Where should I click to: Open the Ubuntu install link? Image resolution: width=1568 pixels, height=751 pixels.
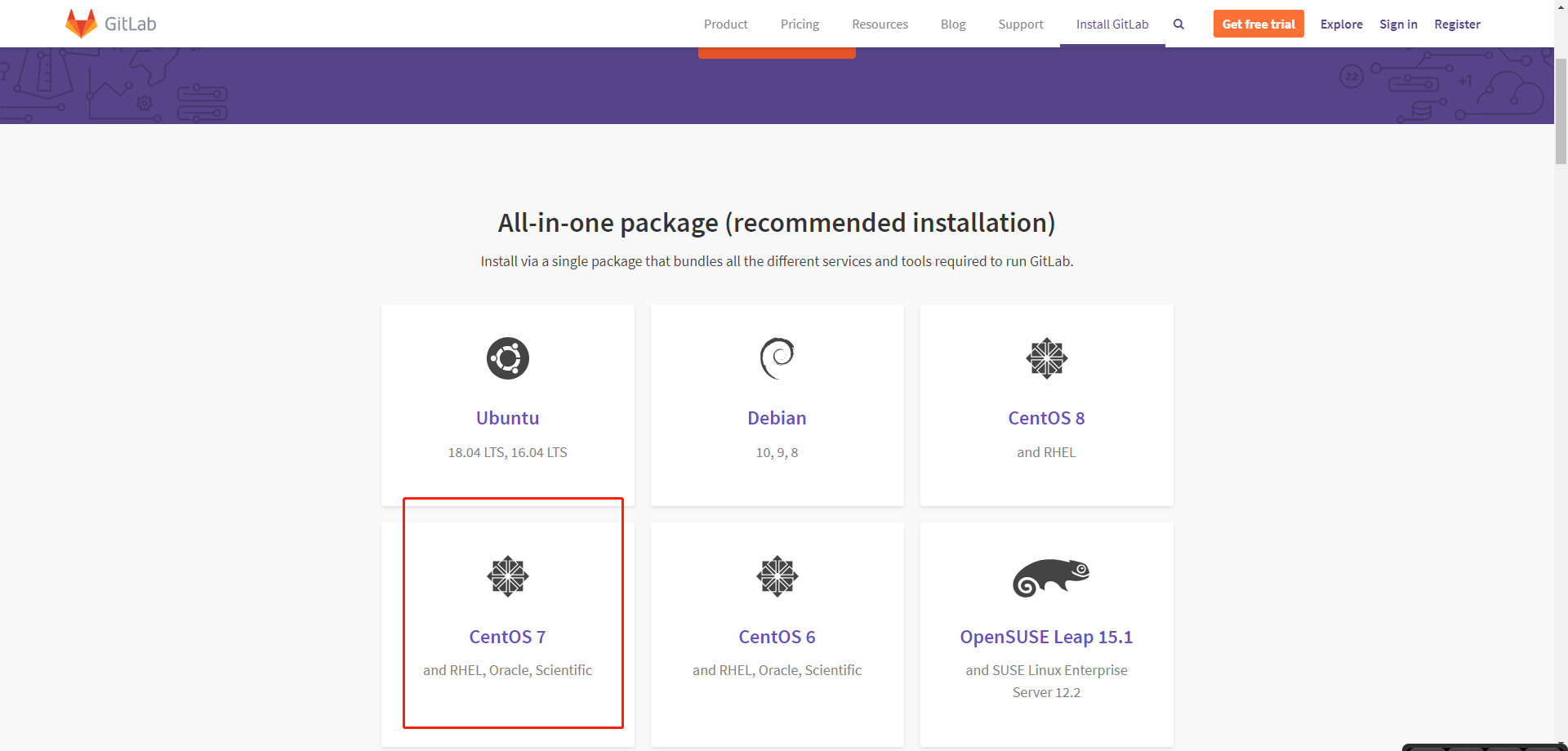click(508, 418)
